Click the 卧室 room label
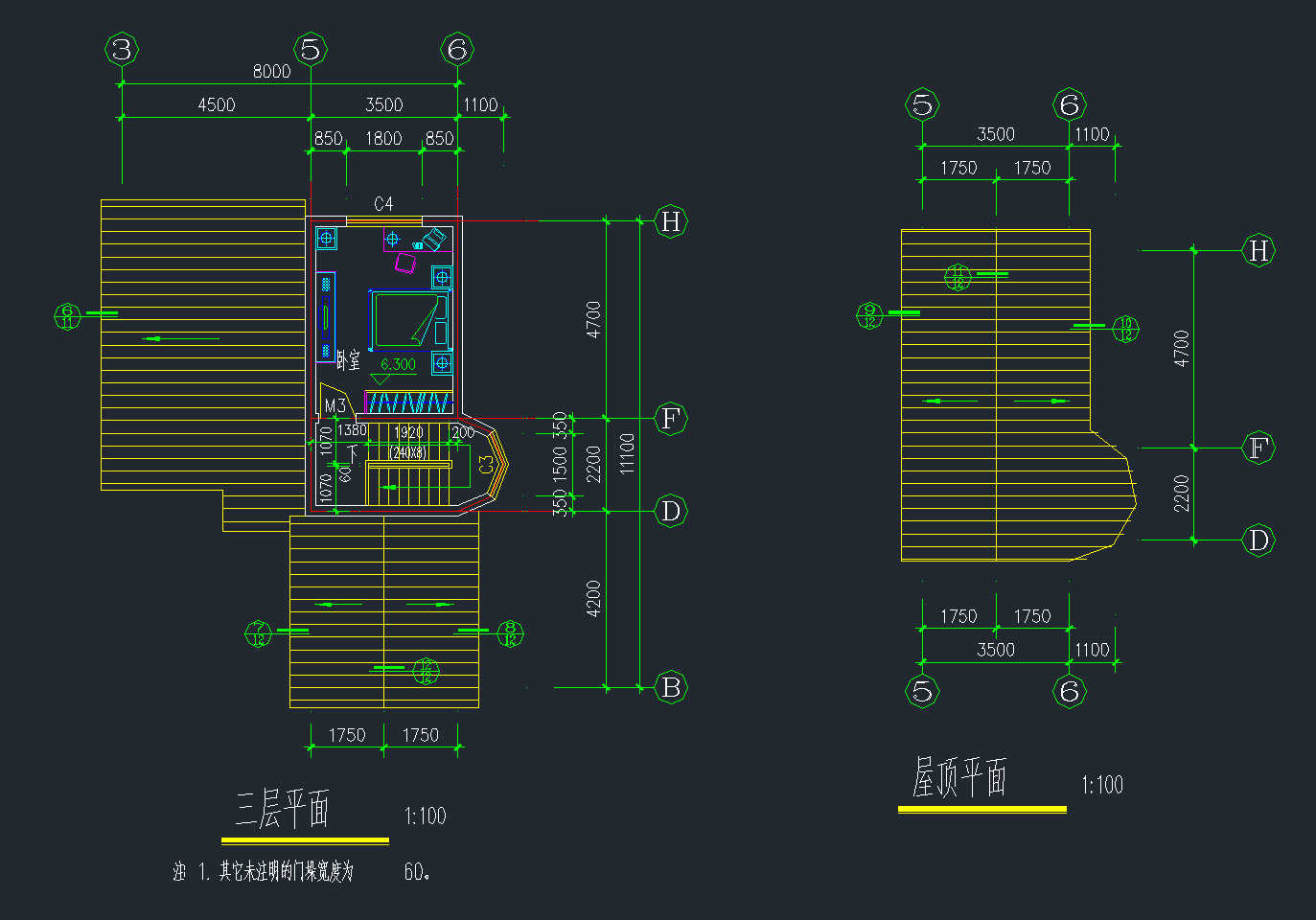Image resolution: width=1316 pixels, height=920 pixels. (349, 360)
